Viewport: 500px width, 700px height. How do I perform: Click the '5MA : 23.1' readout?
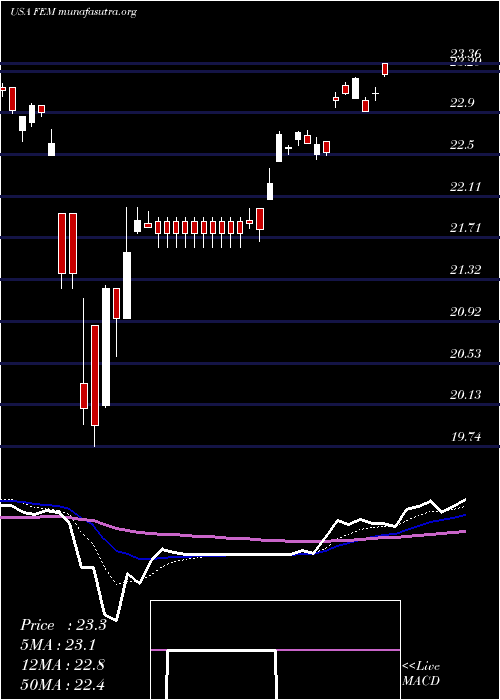pos(58,645)
